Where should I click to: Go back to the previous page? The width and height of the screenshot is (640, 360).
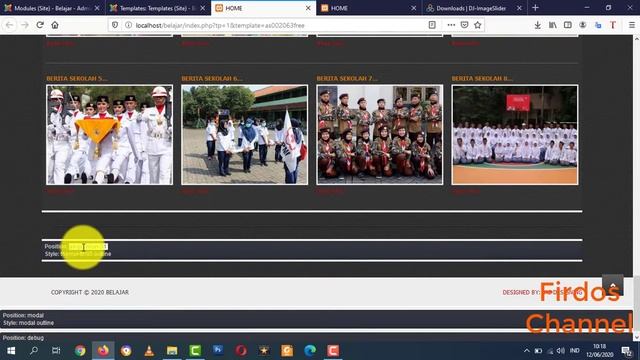(x=10, y=25)
